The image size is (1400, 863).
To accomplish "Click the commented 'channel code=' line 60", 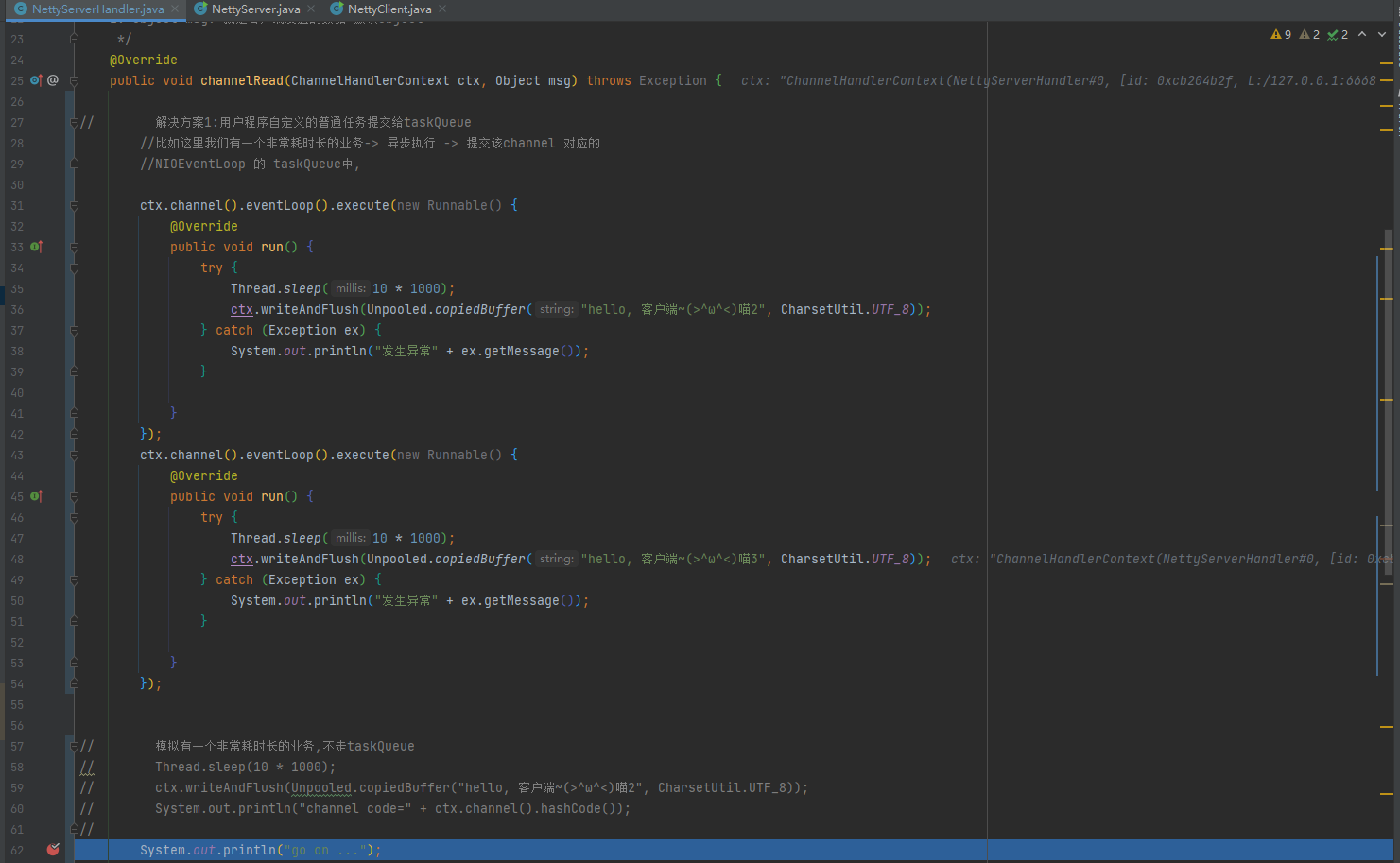I will tap(393, 808).
